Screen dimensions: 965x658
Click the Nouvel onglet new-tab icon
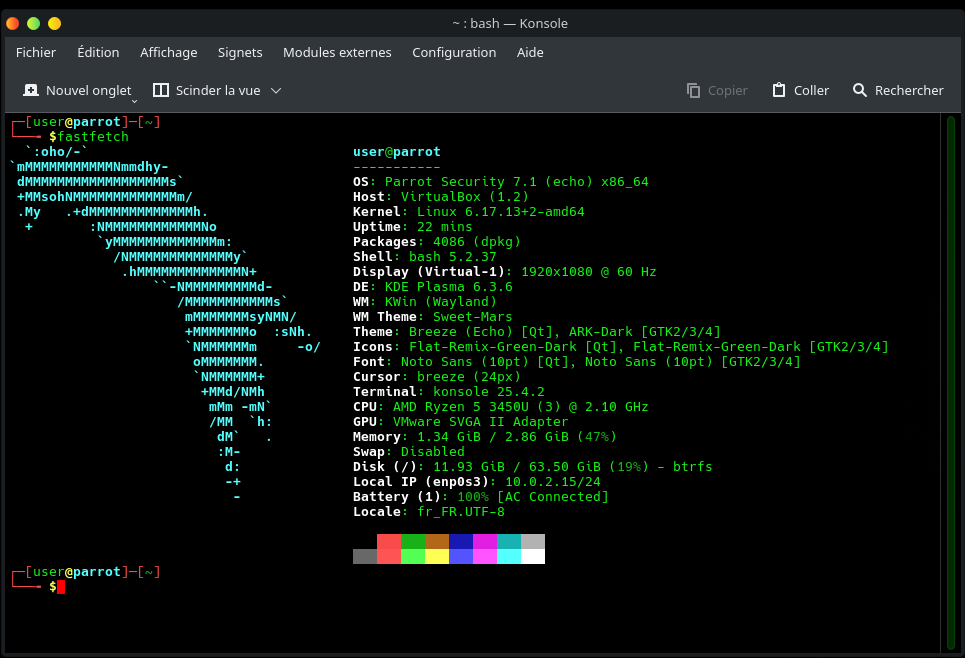pos(31,90)
